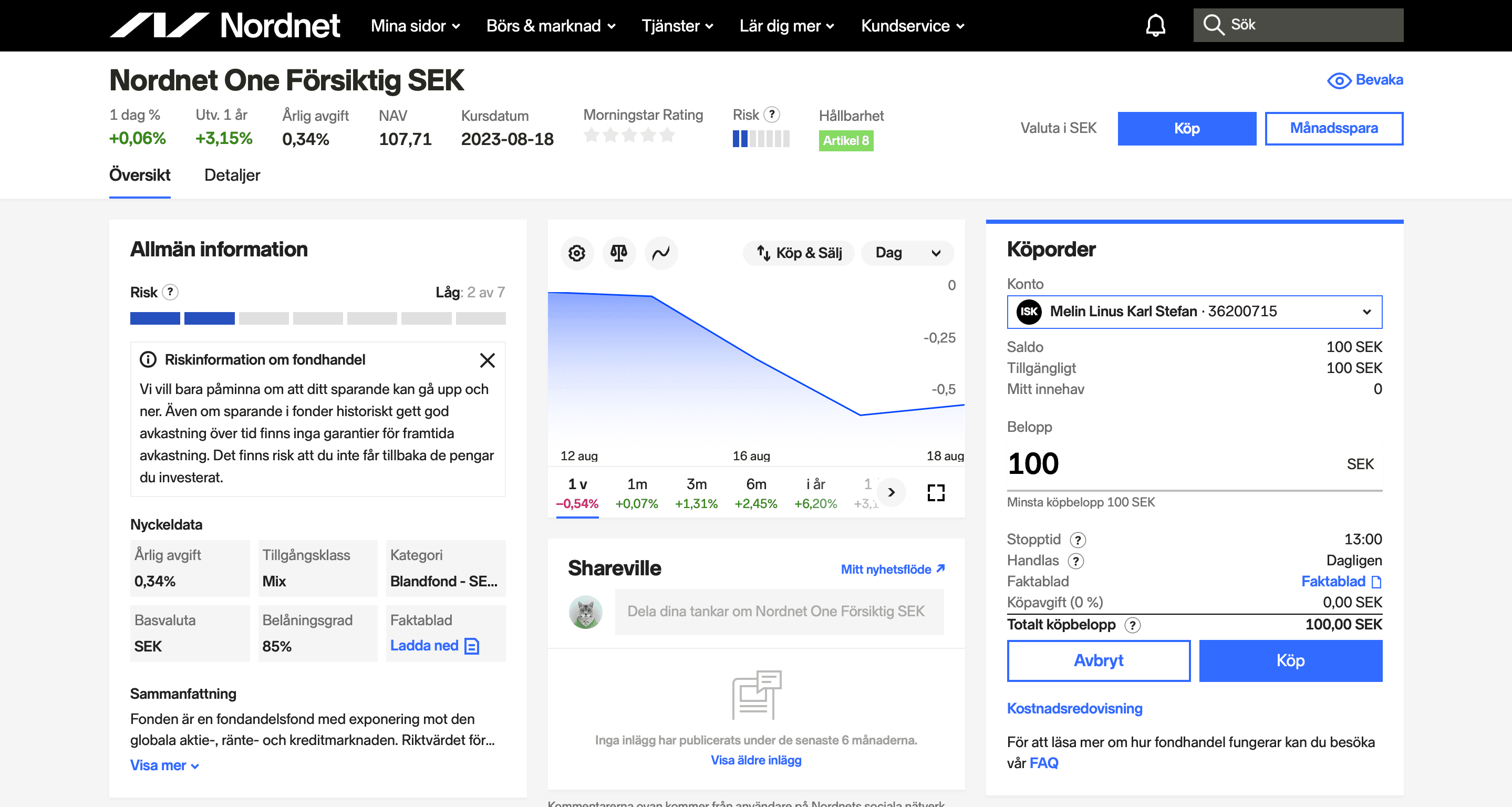Open chart settings gear icon
Viewport: 1512px width, 807px height.
click(x=577, y=253)
